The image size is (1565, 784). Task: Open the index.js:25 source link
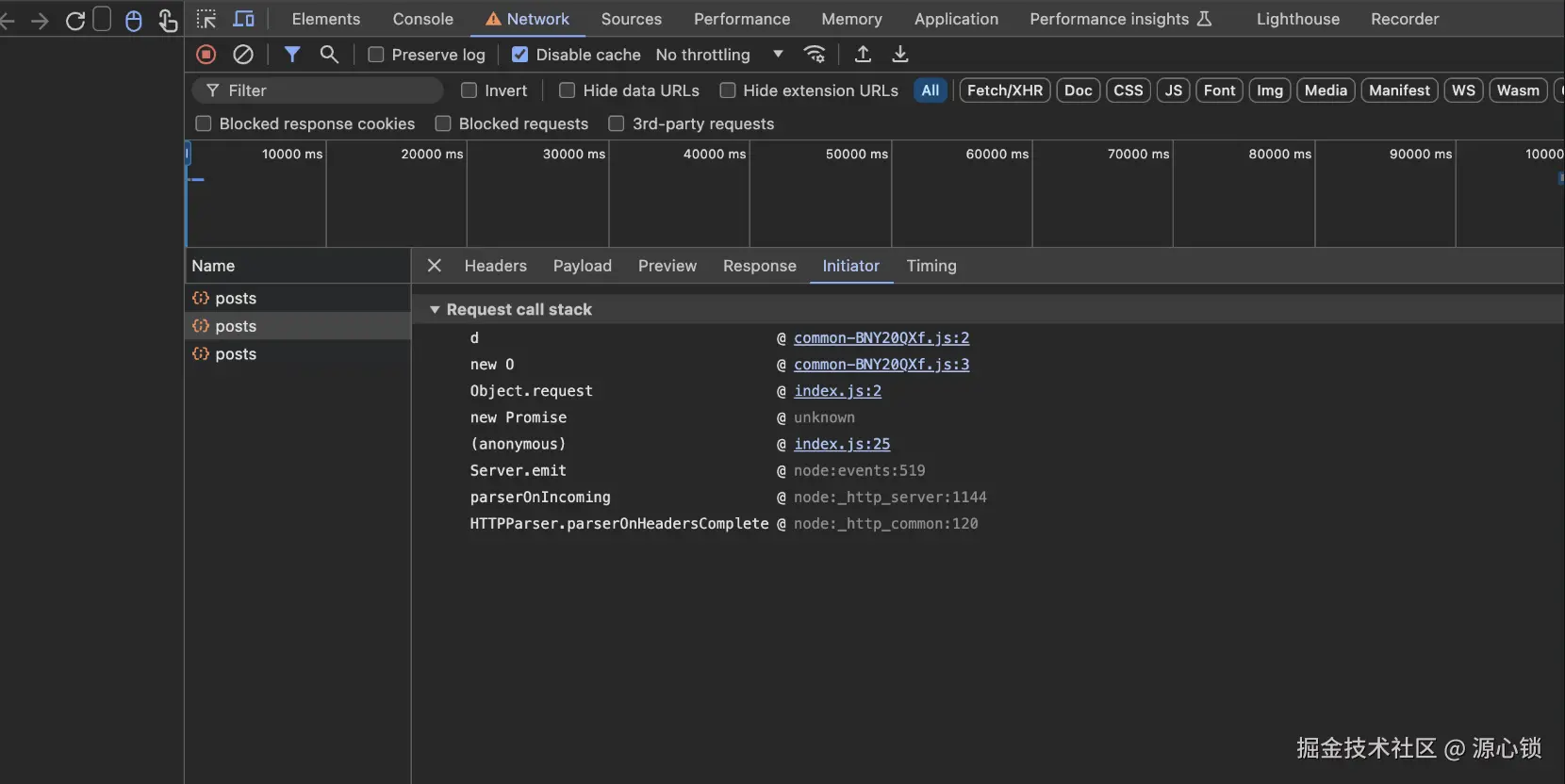[841, 444]
